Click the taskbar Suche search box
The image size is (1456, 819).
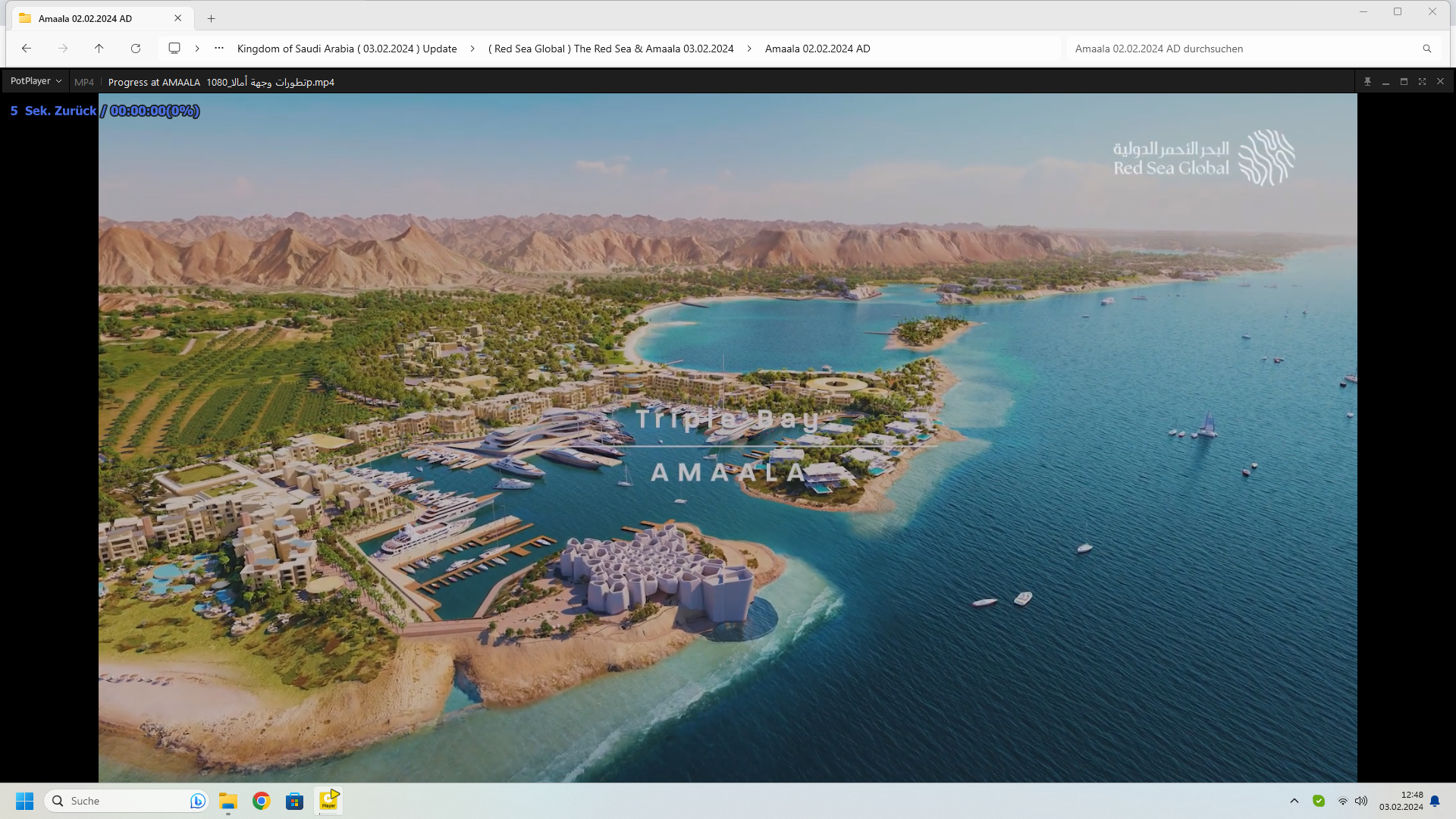(x=126, y=801)
